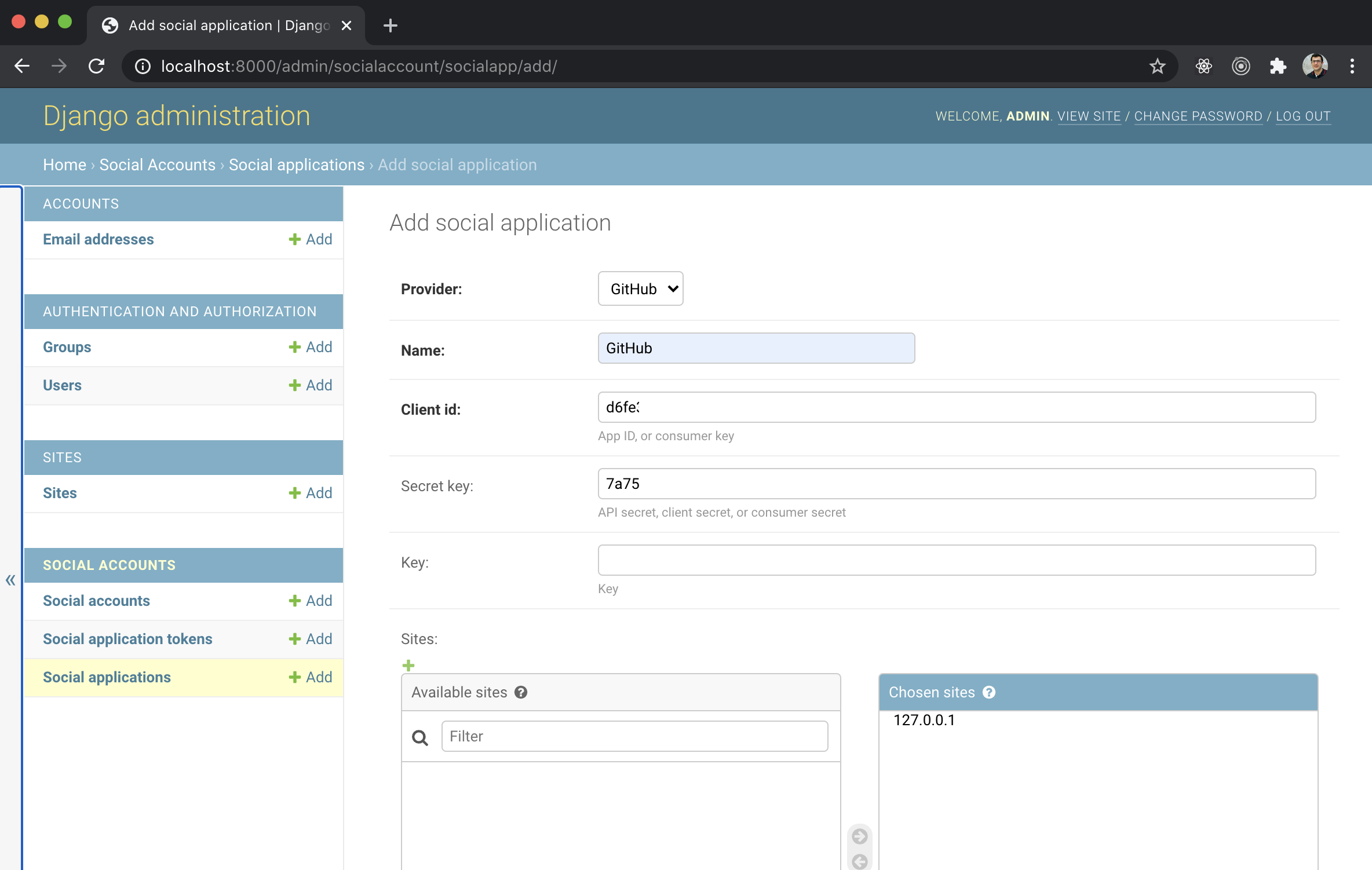
Task: Click the LOG OUT link
Action: tap(1302, 116)
